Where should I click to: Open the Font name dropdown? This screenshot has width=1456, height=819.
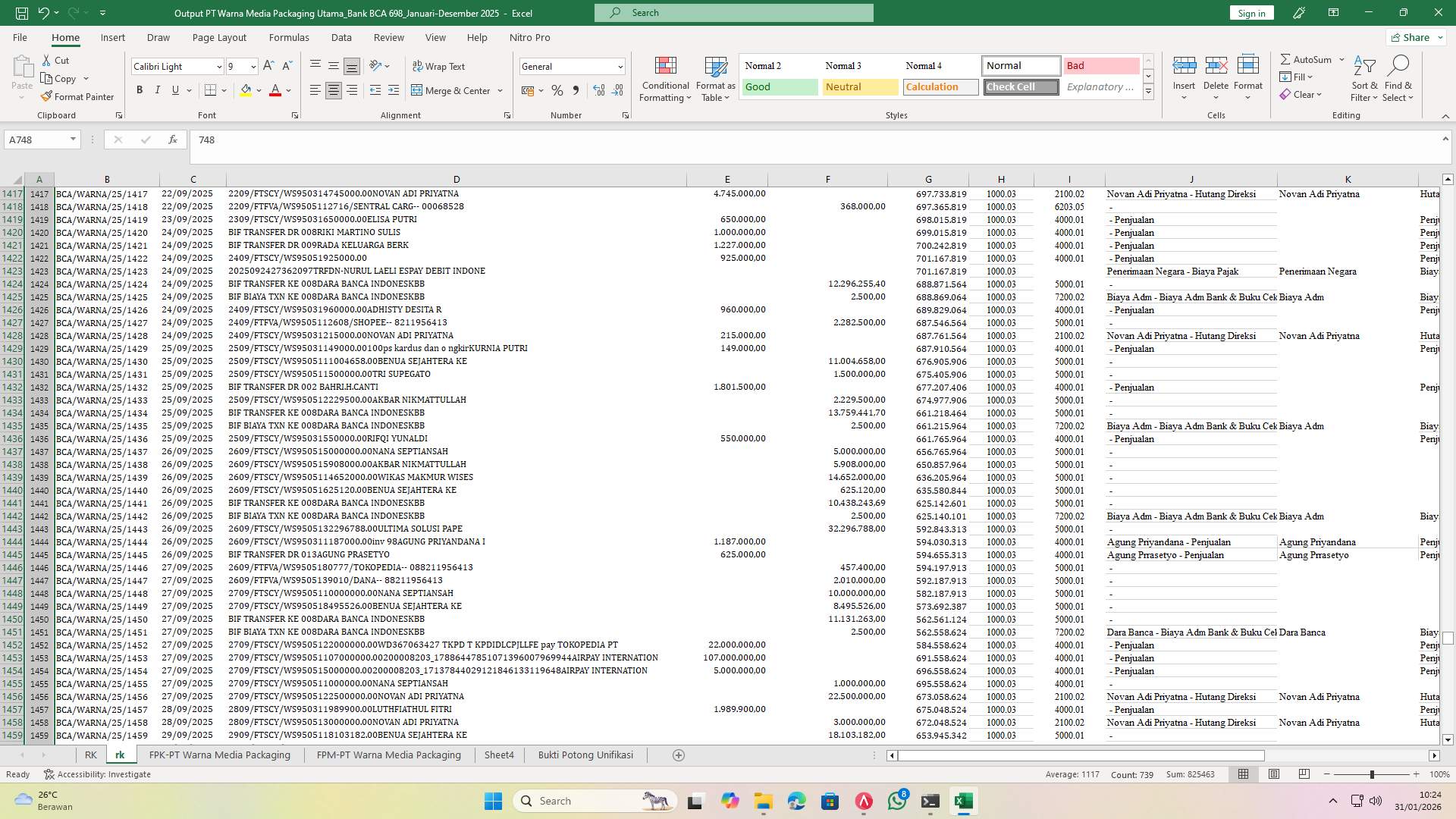pyautogui.click(x=218, y=66)
